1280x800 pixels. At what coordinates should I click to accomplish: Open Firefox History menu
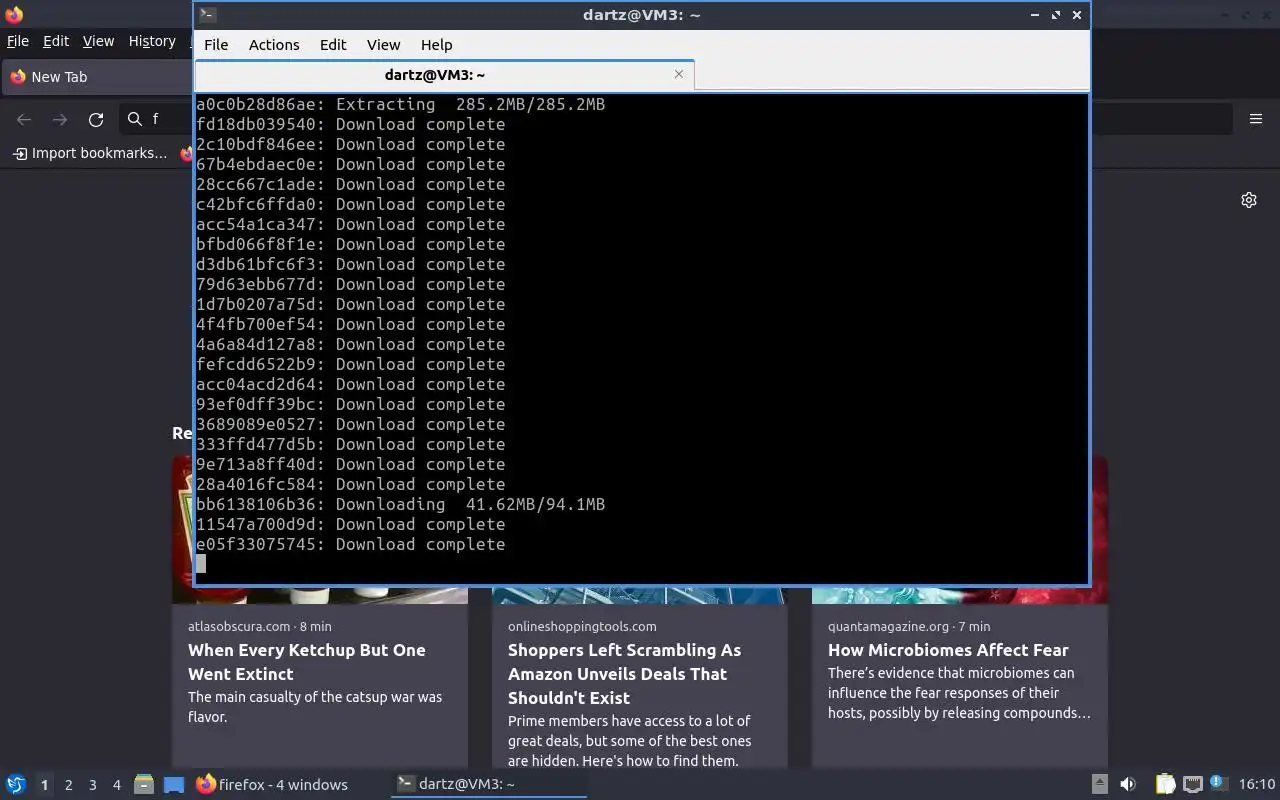point(152,41)
